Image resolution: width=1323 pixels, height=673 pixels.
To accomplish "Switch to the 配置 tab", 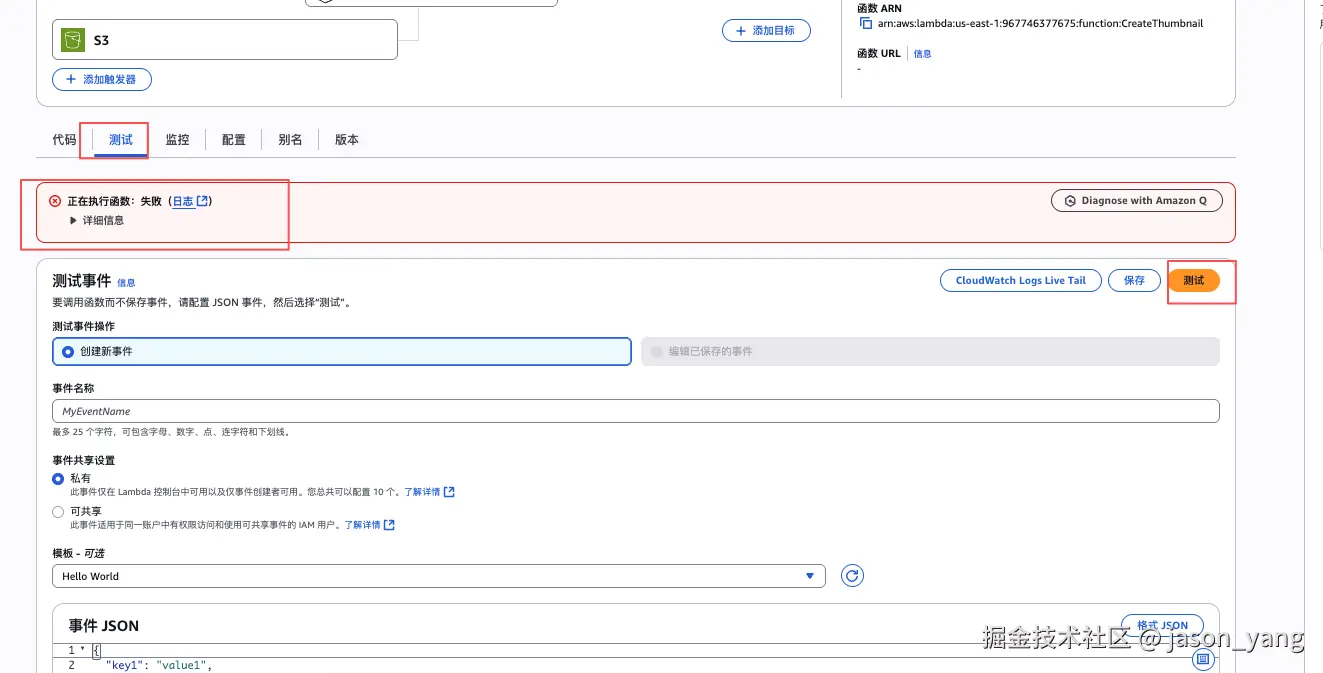I will (x=234, y=140).
